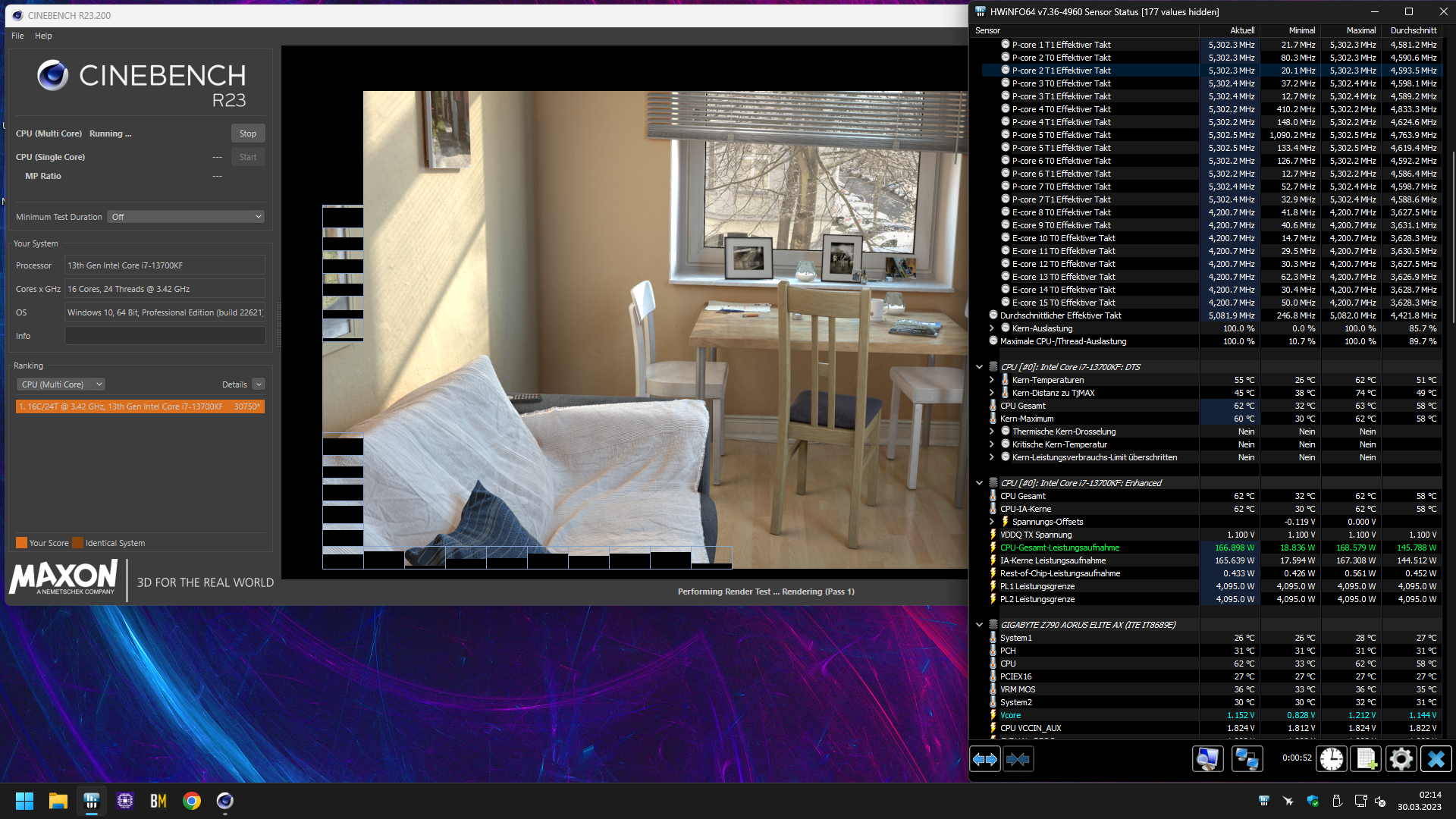The height and width of the screenshot is (819, 1456).
Task: Select the 13700KF ranking entry with score 30750
Action: coord(140,406)
